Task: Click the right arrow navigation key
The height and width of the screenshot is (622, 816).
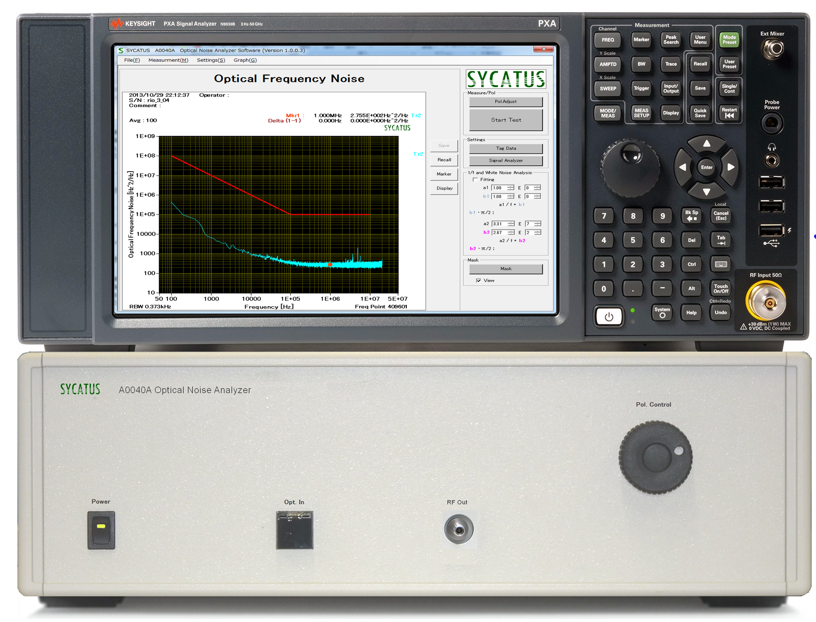Action: 730,167
